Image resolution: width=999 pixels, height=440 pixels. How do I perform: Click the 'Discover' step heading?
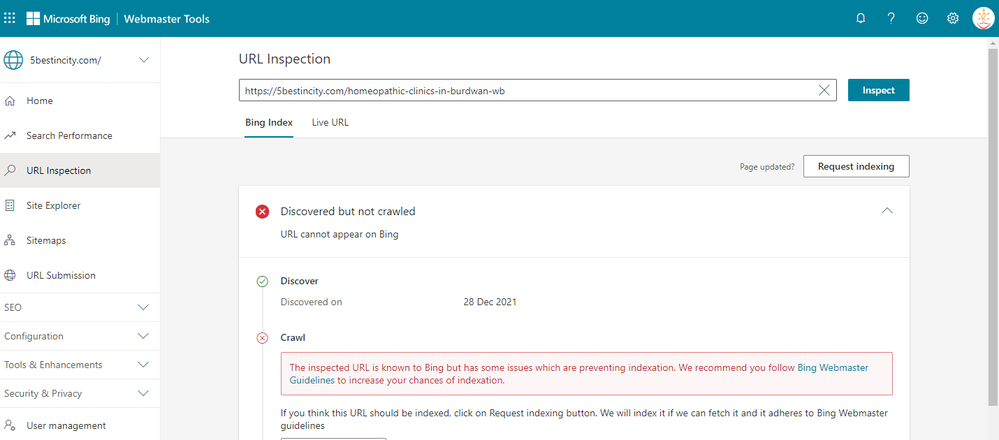pyautogui.click(x=299, y=281)
